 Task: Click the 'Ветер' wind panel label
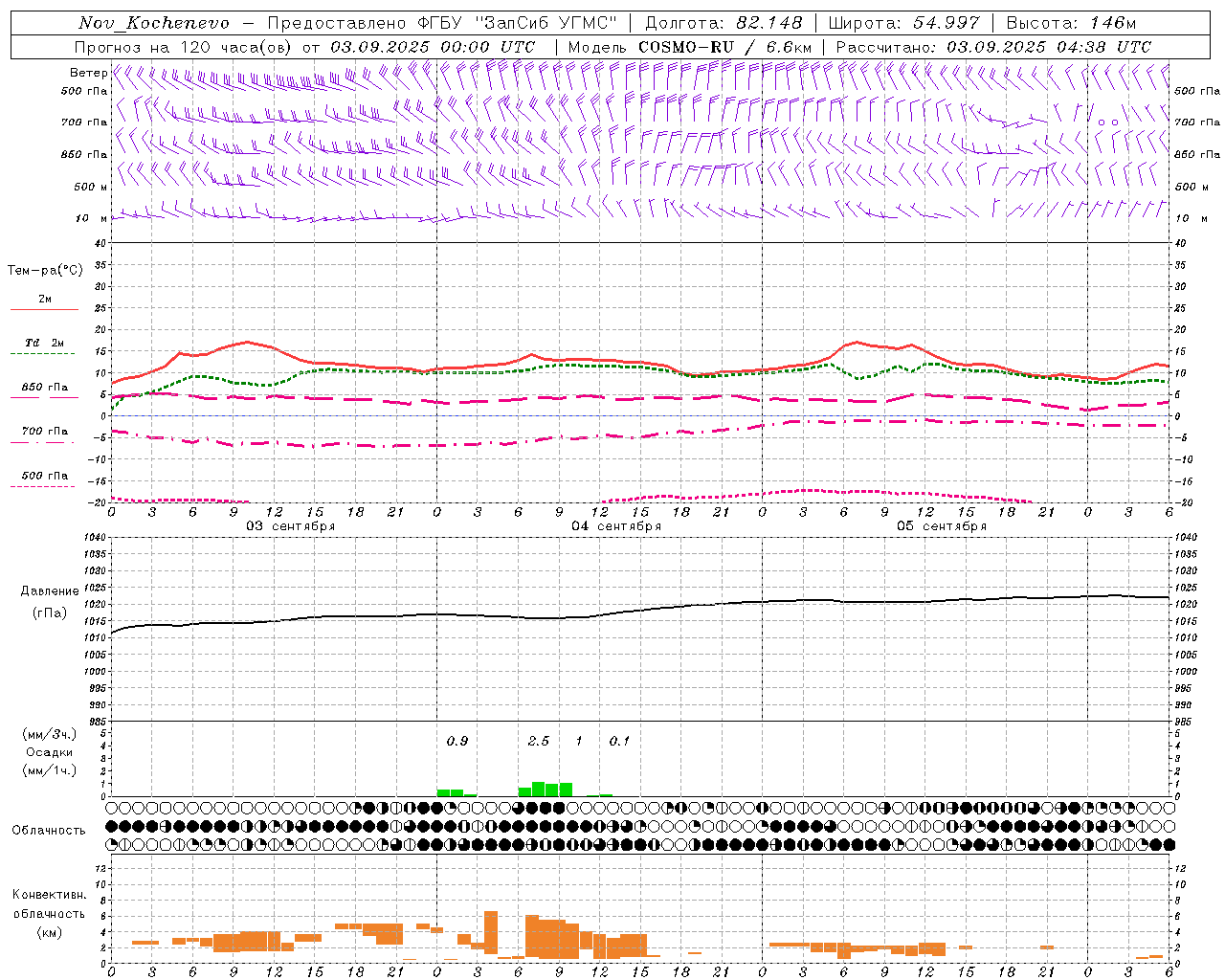(x=89, y=73)
